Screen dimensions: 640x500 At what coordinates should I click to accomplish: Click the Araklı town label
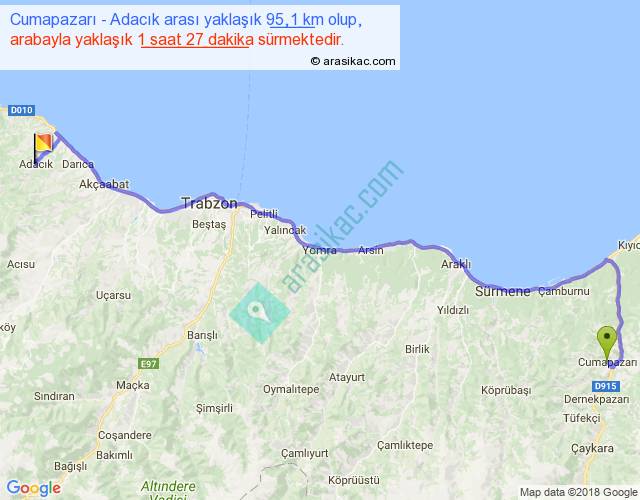pos(455,264)
